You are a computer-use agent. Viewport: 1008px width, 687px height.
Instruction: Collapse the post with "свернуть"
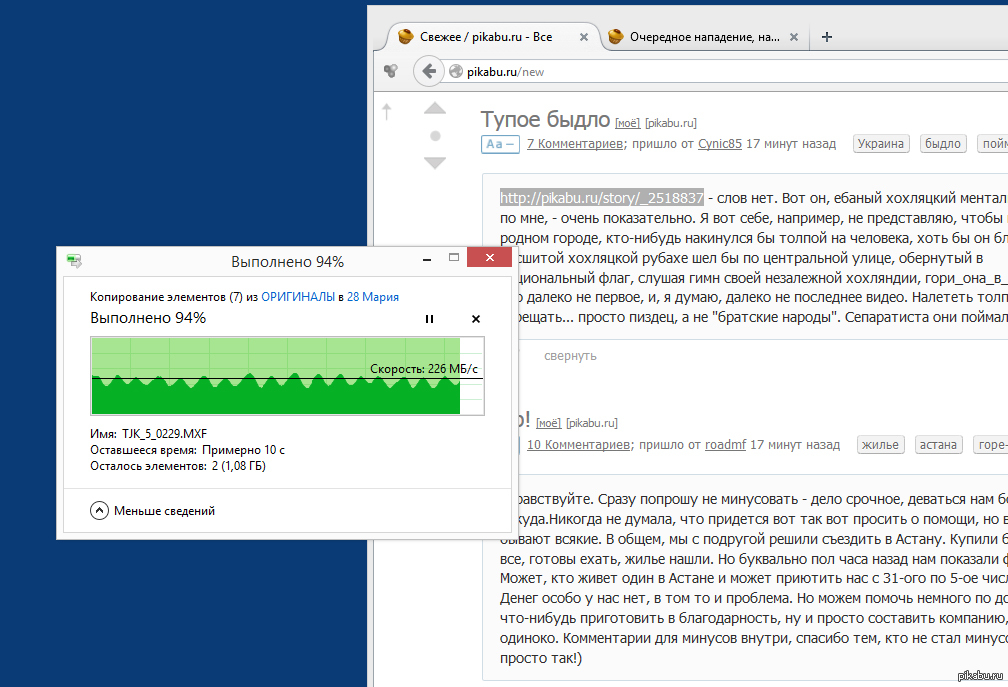tap(570, 356)
